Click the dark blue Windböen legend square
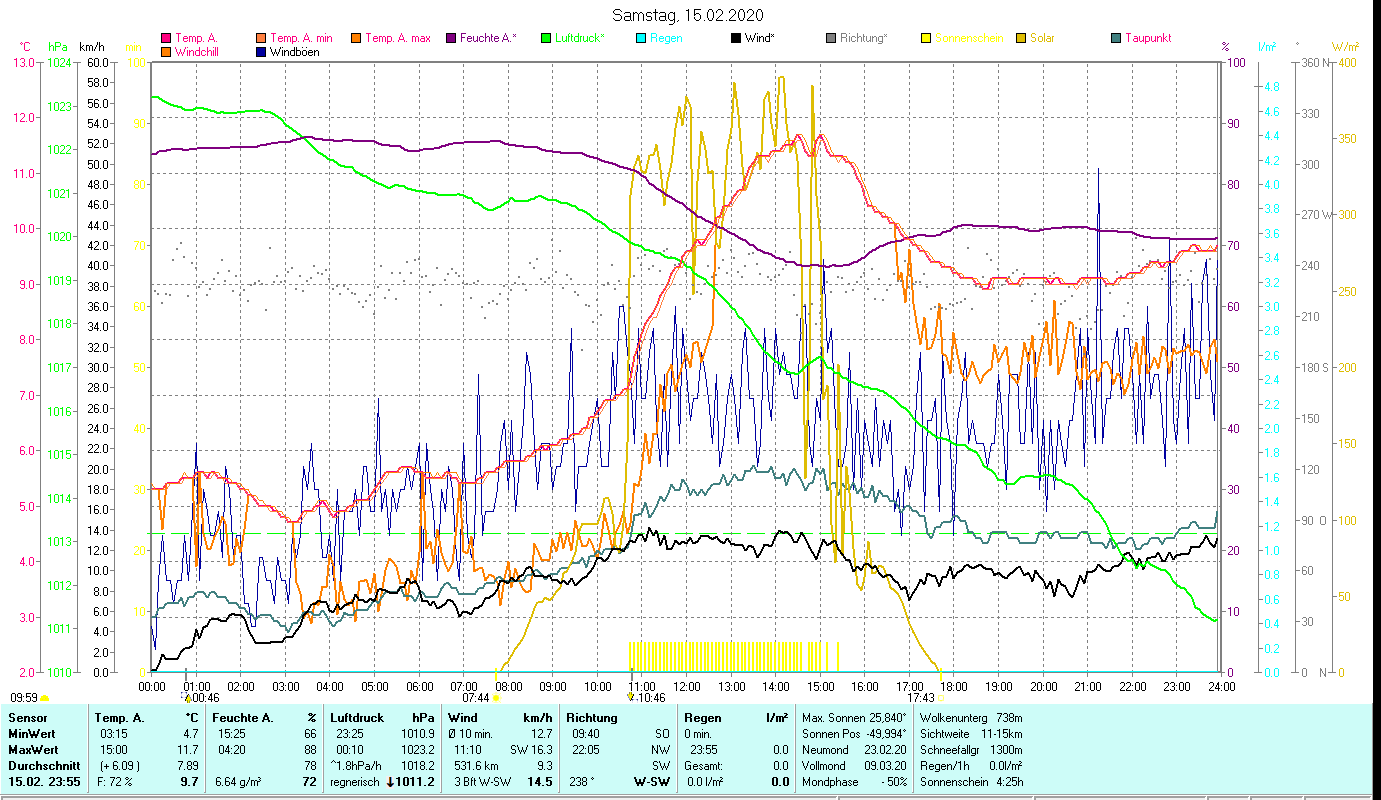Viewport: 1381px width, 800px height. 261,52
